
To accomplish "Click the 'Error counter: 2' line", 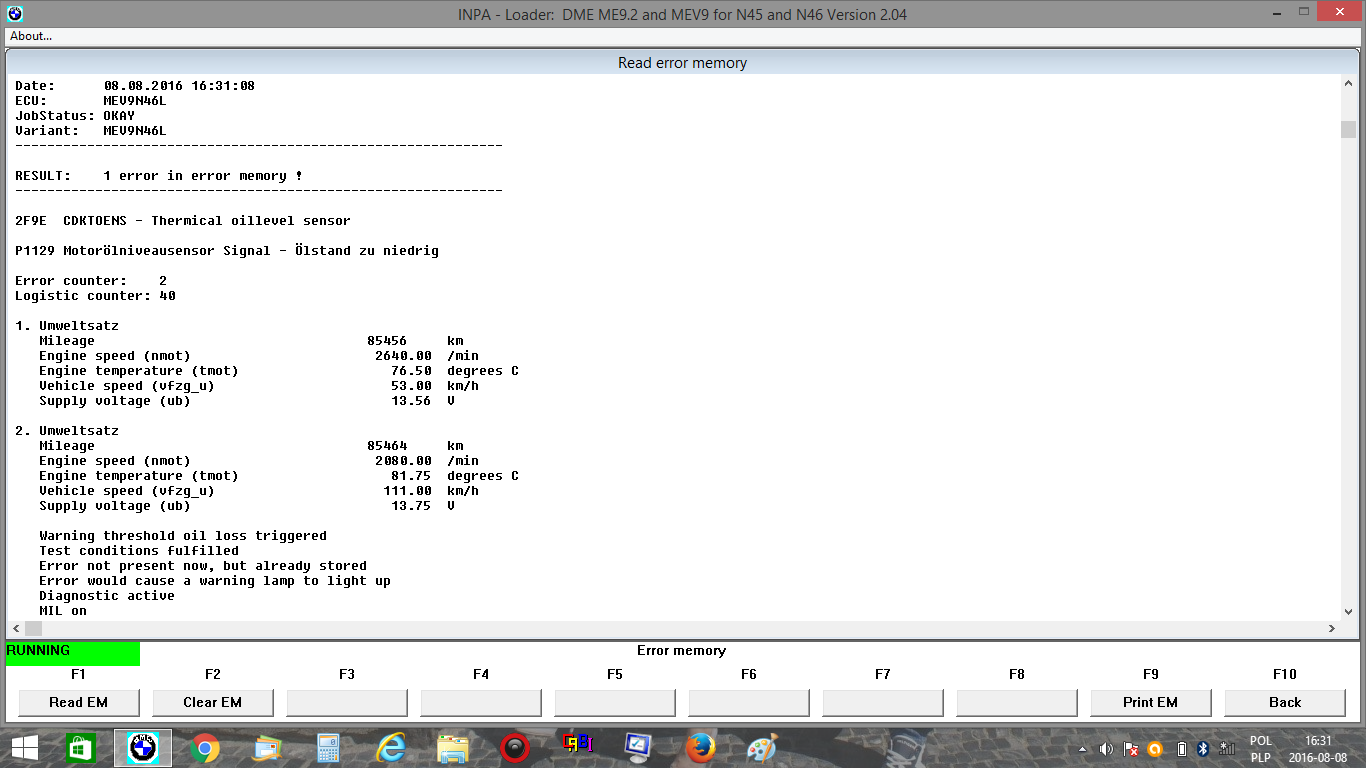I will pyautogui.click(x=91, y=281).
